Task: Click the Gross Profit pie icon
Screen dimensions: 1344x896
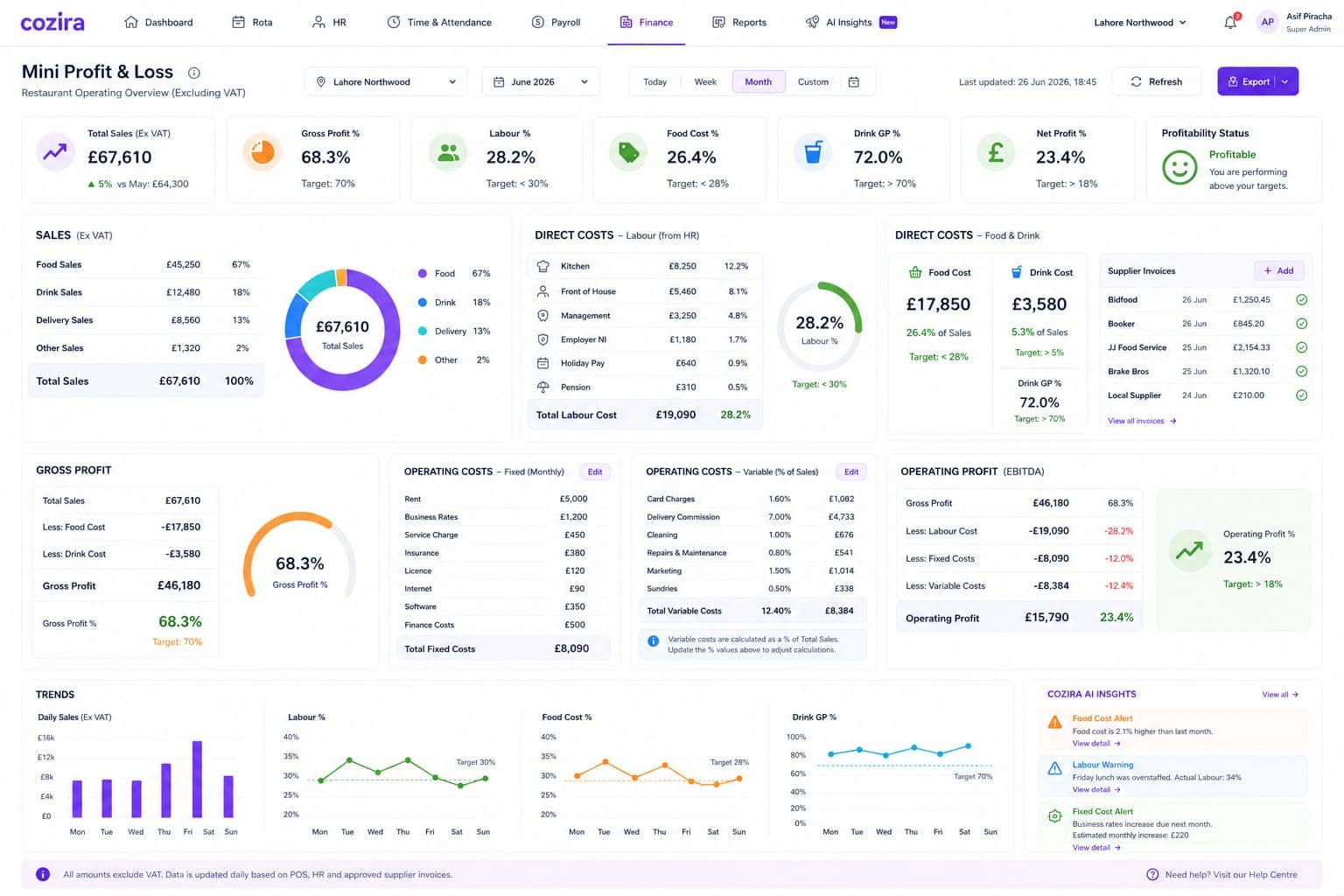Action: [x=262, y=152]
